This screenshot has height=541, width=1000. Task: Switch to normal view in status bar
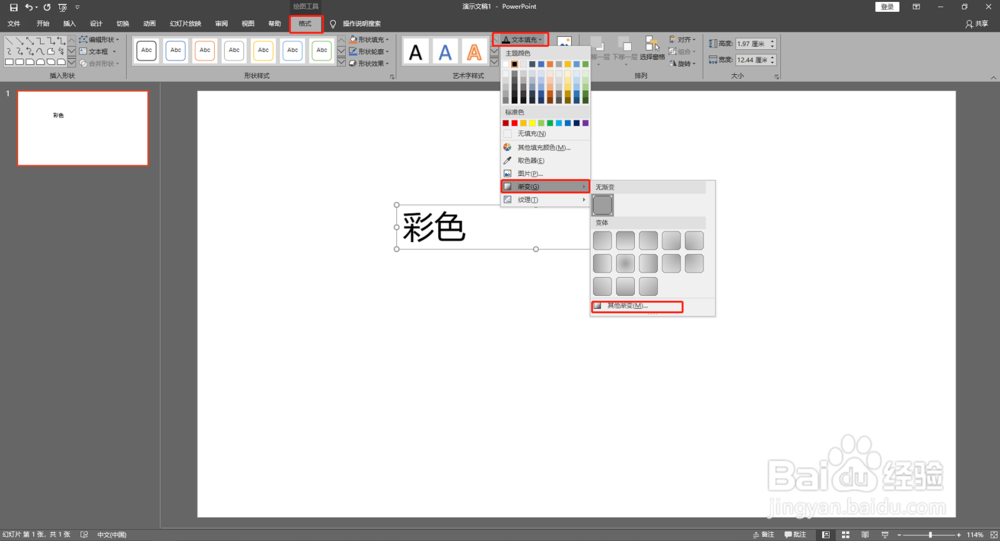[x=826, y=535]
